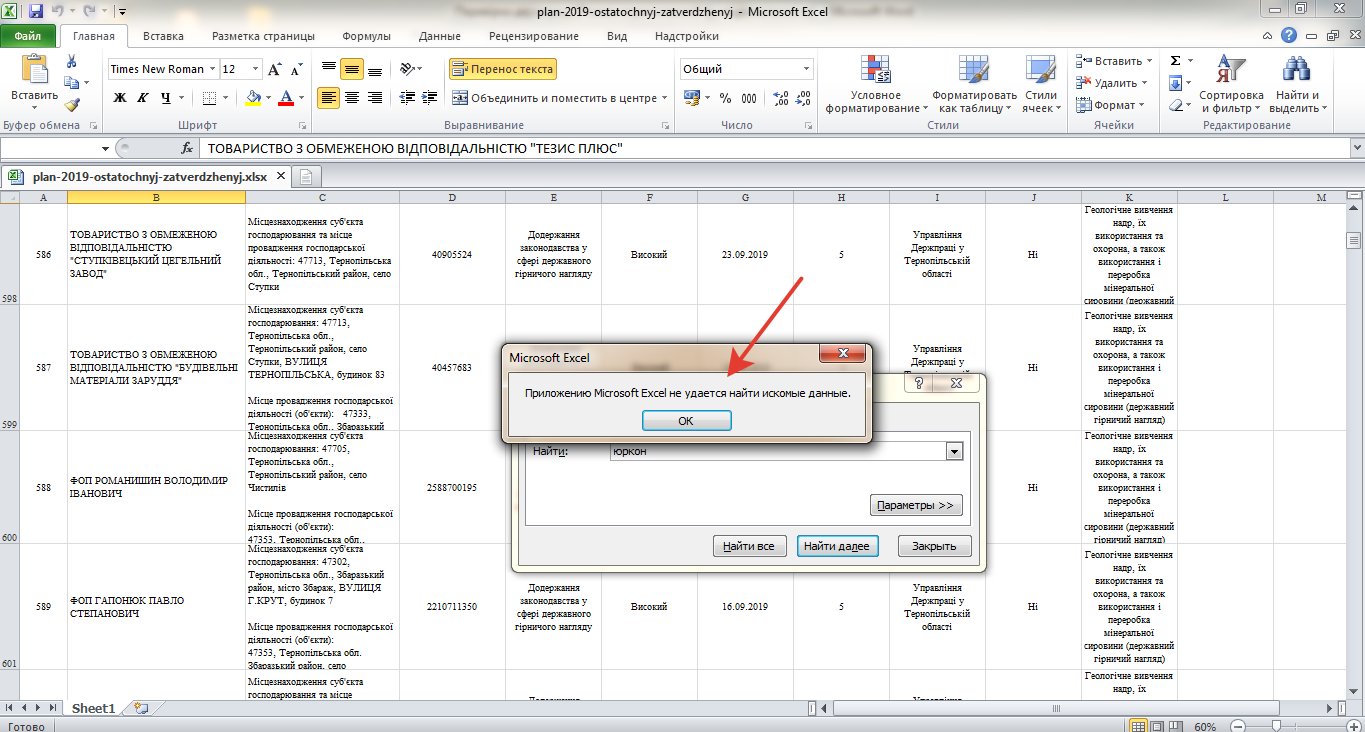Click the Параметры >> button

[x=916, y=505]
